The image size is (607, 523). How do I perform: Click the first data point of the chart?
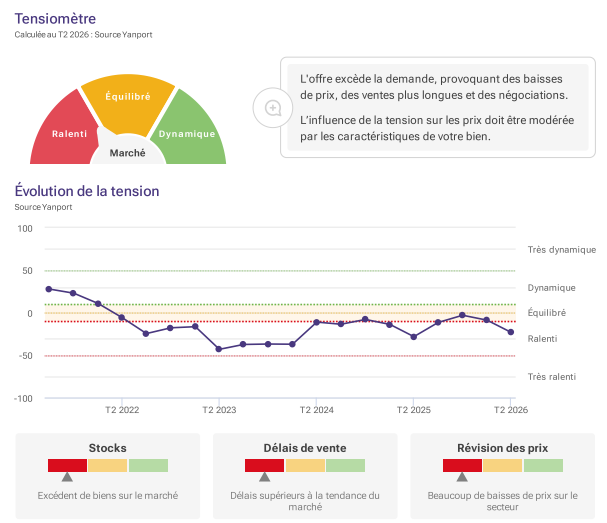pos(49,289)
